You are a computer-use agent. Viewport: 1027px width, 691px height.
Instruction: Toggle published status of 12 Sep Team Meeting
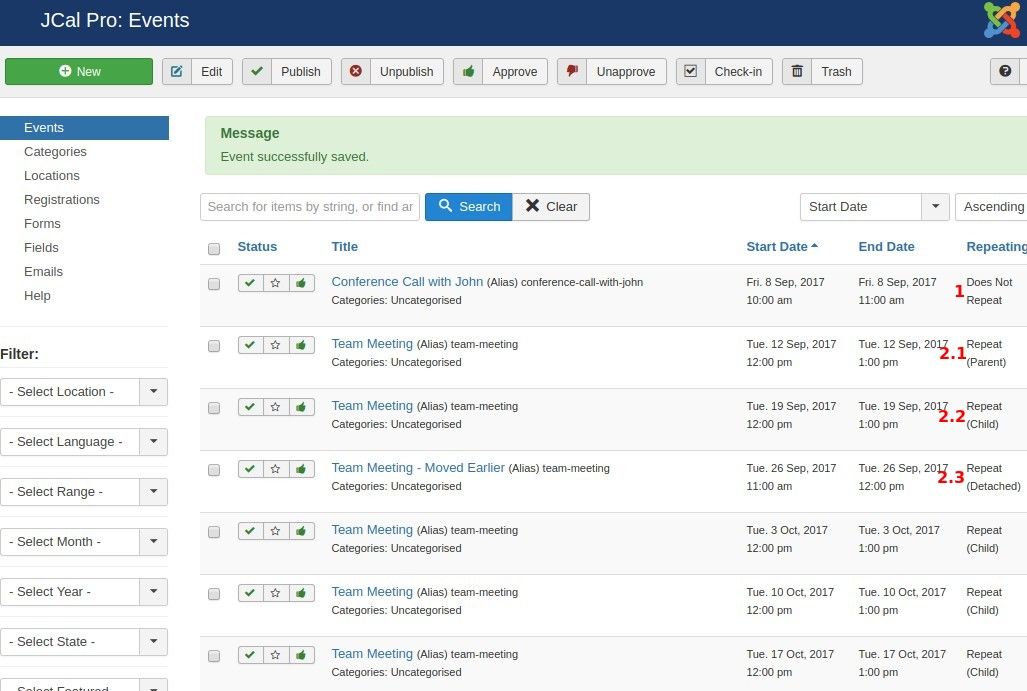250,345
